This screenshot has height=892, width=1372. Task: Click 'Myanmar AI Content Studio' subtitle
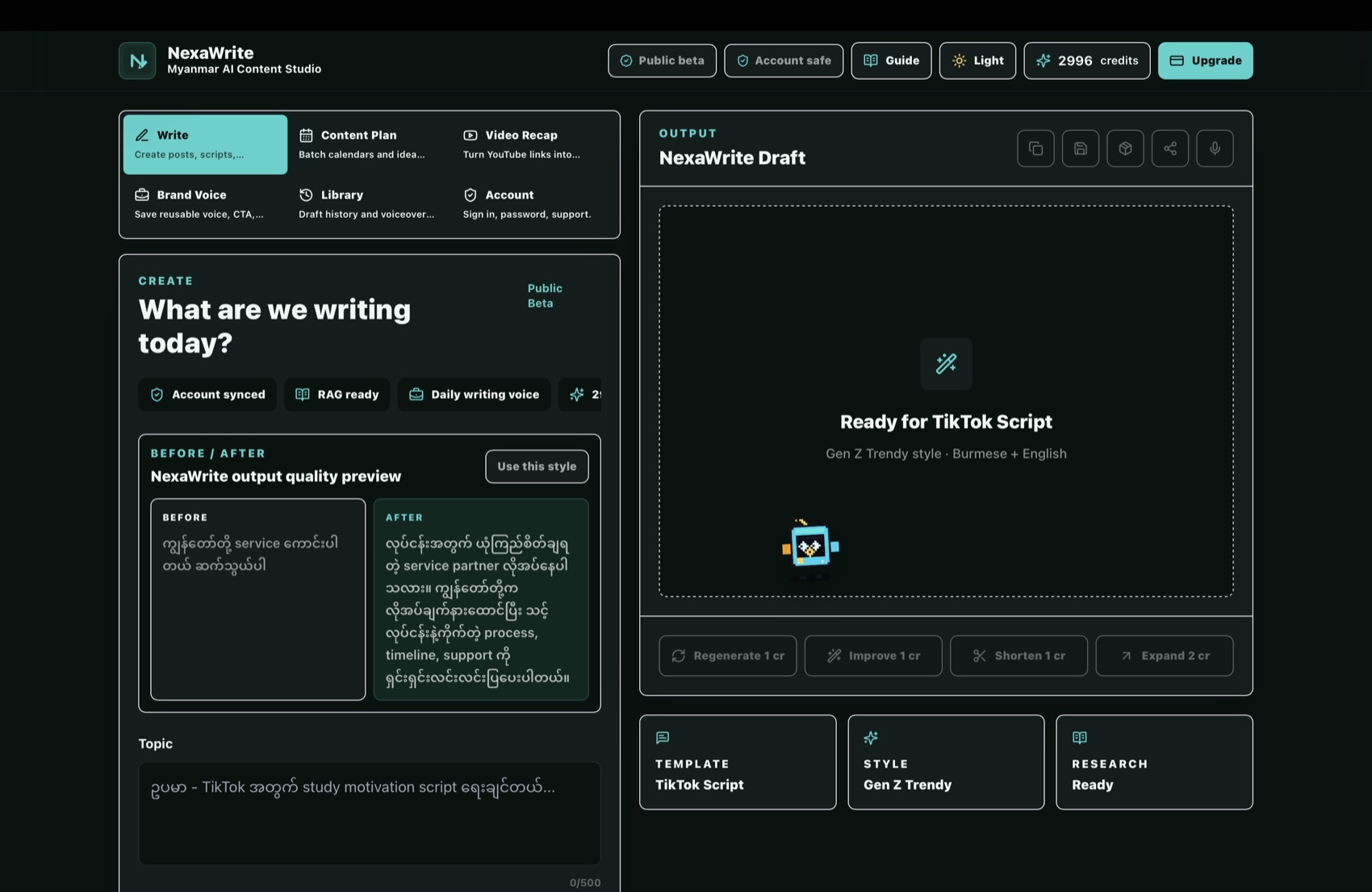[x=245, y=69]
